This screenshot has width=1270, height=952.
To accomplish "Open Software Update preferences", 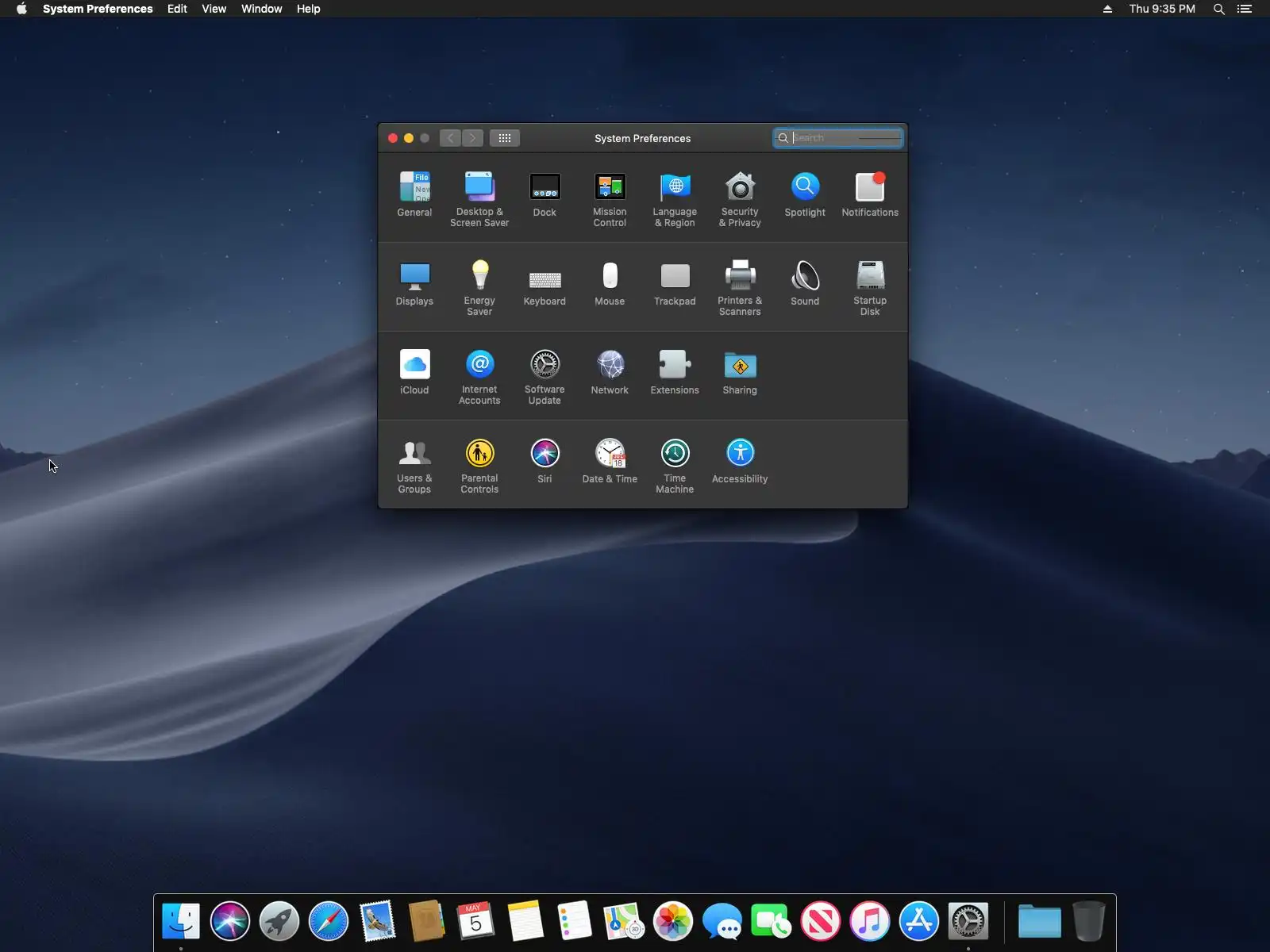I will pos(545,377).
